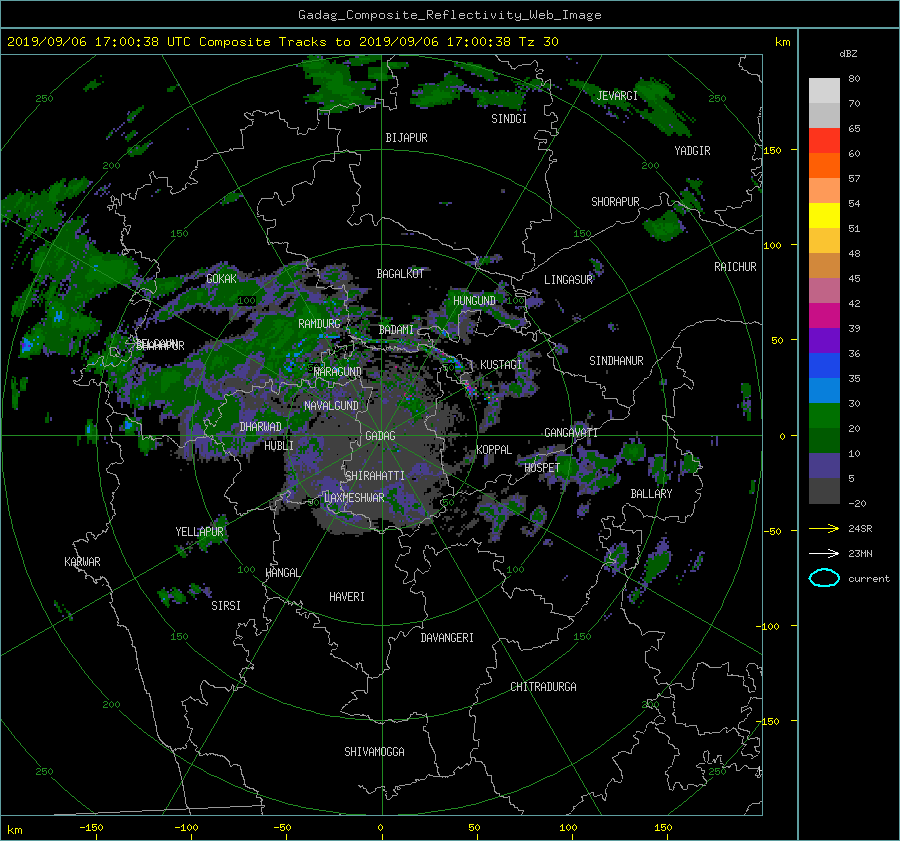Click the -100 tick on right axis
900x841 pixels.
click(767, 626)
